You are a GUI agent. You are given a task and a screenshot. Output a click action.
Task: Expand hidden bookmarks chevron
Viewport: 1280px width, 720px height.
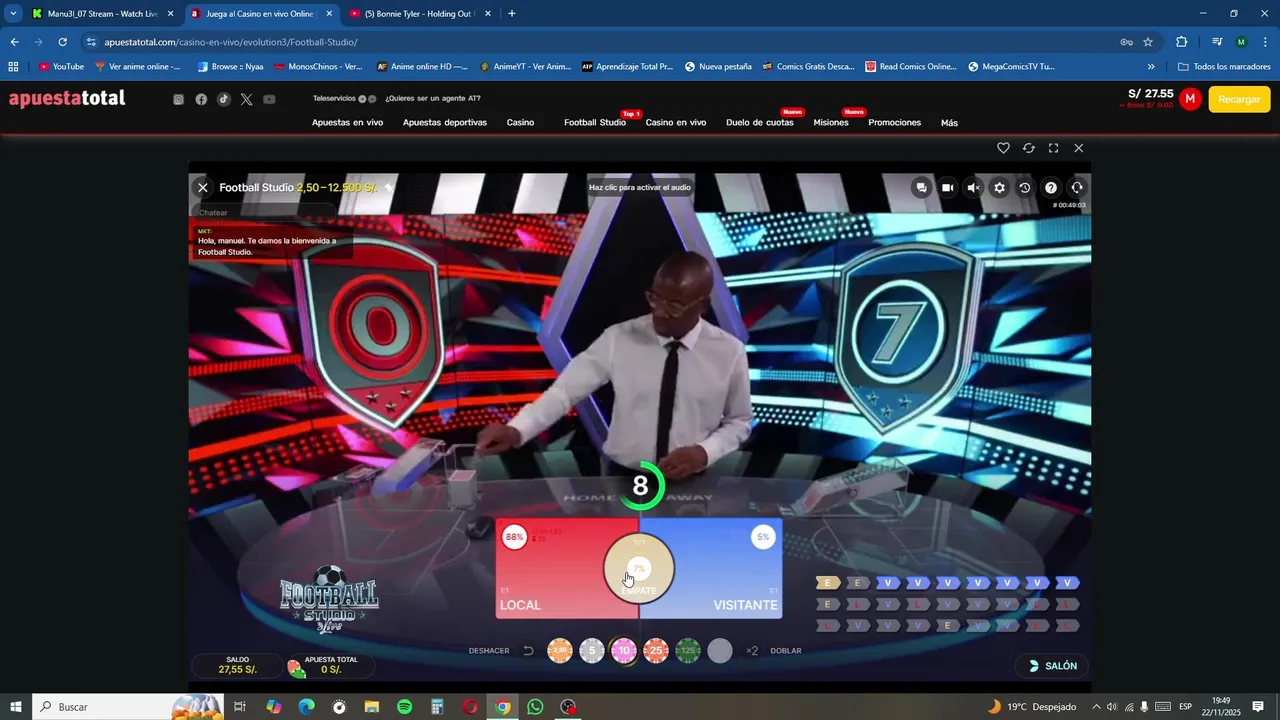pos(1151,67)
